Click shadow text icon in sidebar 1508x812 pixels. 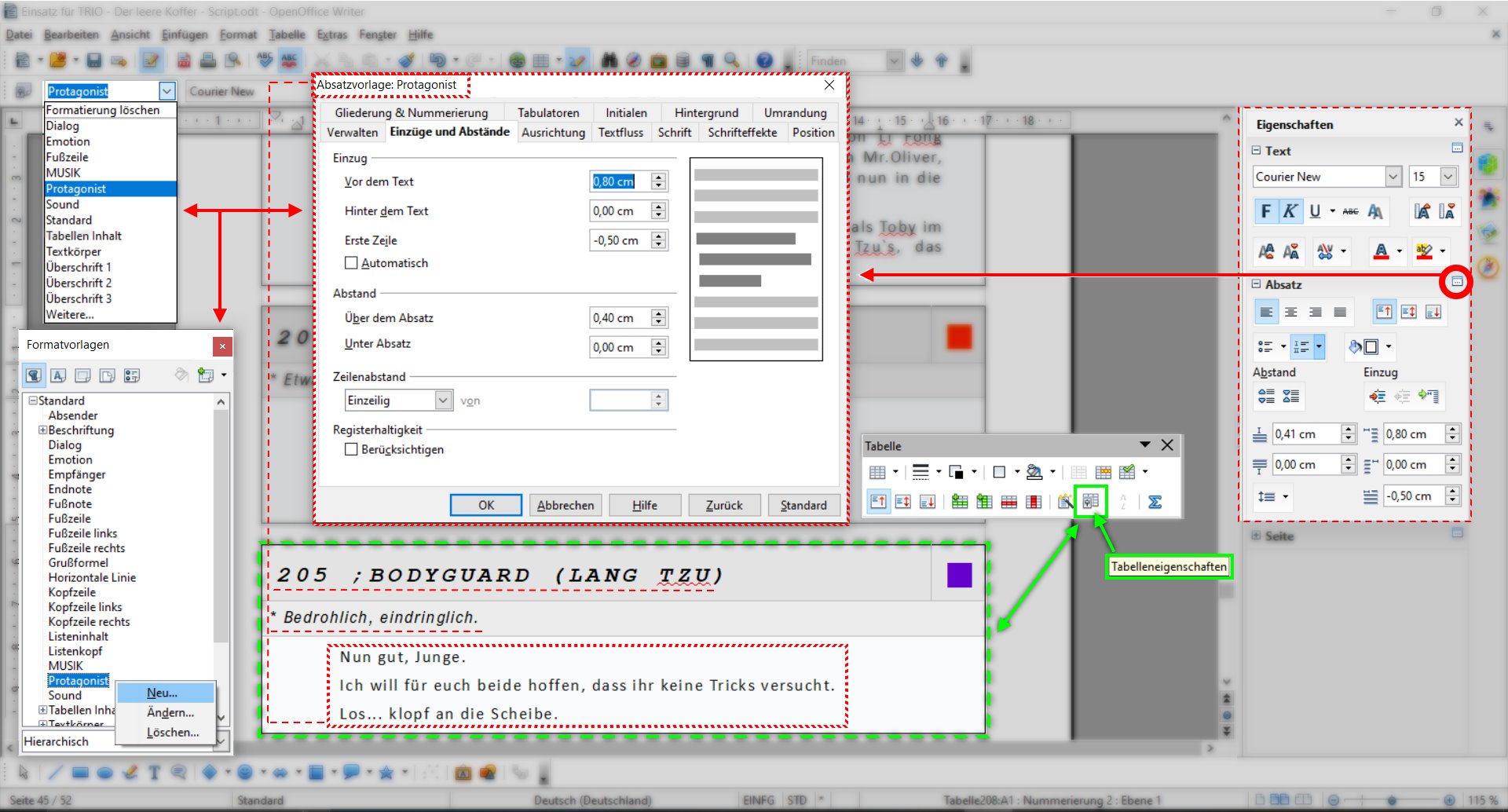coord(1374,211)
